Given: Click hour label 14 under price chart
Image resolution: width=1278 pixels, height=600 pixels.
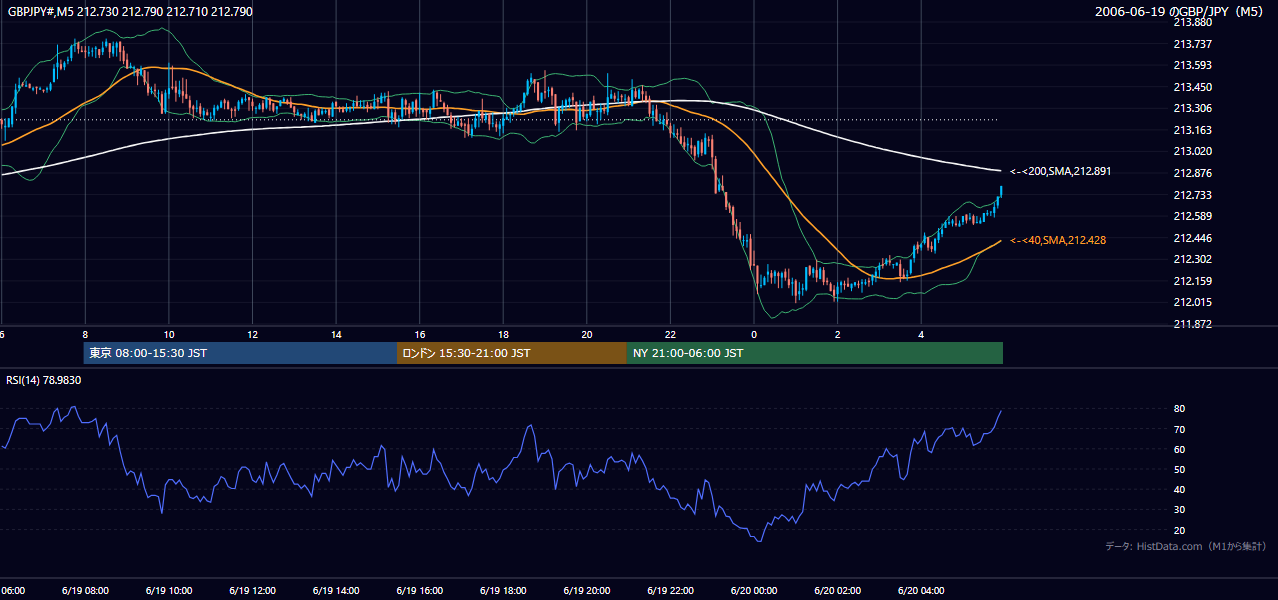Looking at the screenshot, I should coord(337,335).
